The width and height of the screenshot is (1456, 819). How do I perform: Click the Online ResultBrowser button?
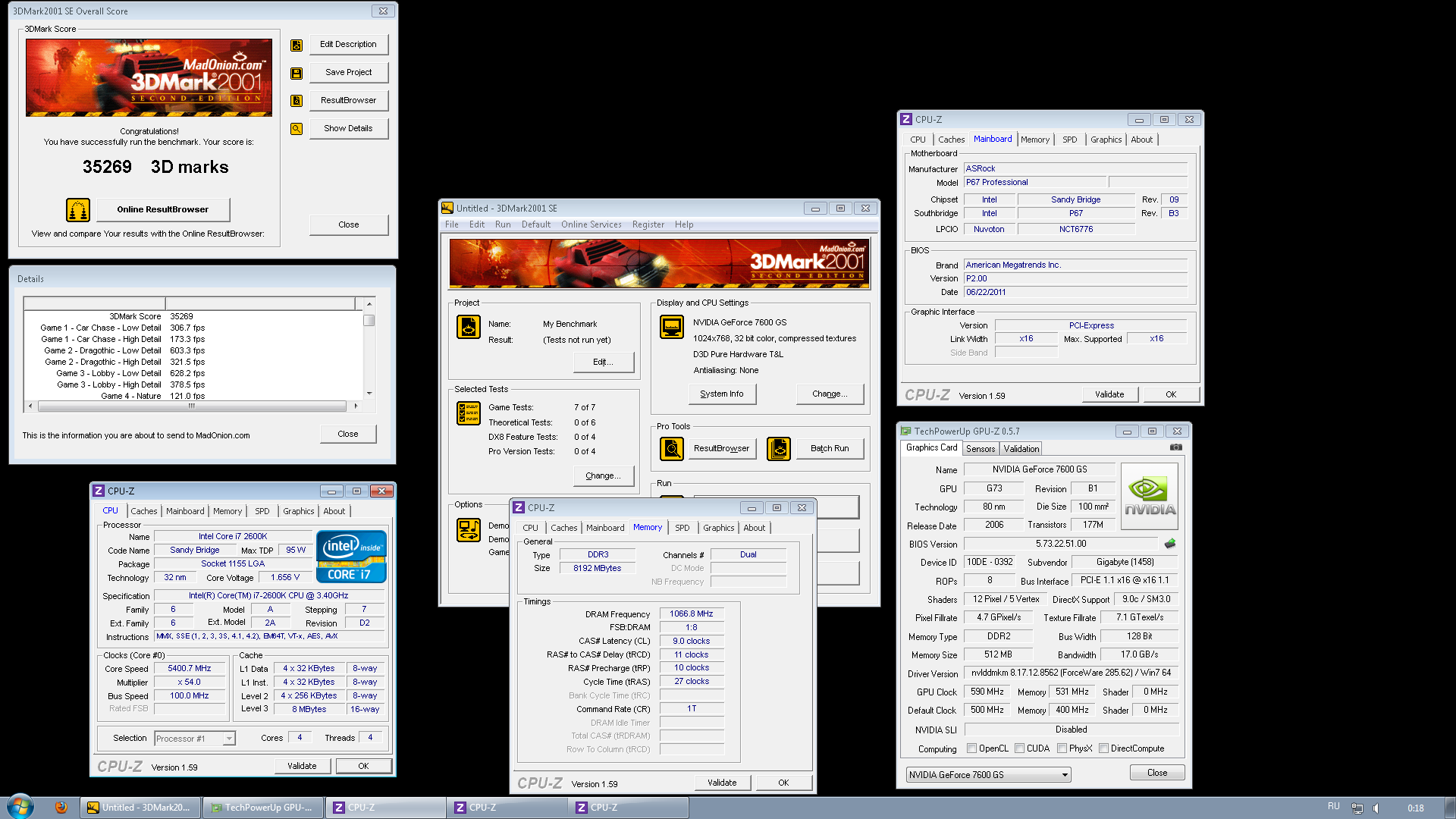[162, 209]
